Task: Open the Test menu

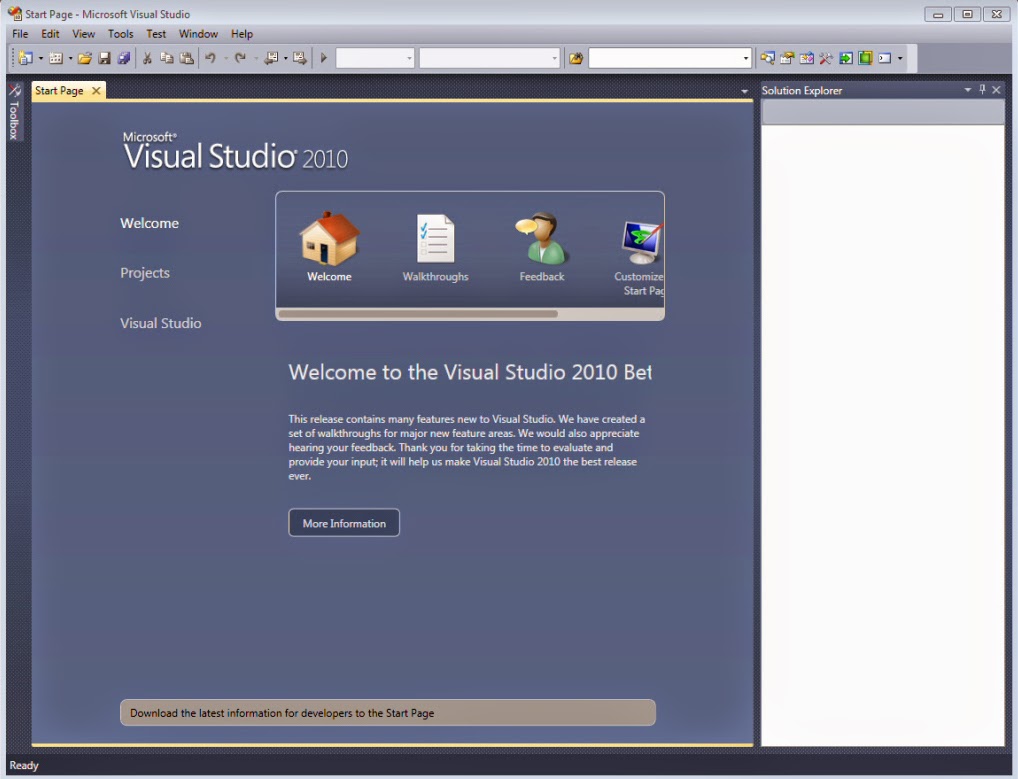Action: point(156,34)
